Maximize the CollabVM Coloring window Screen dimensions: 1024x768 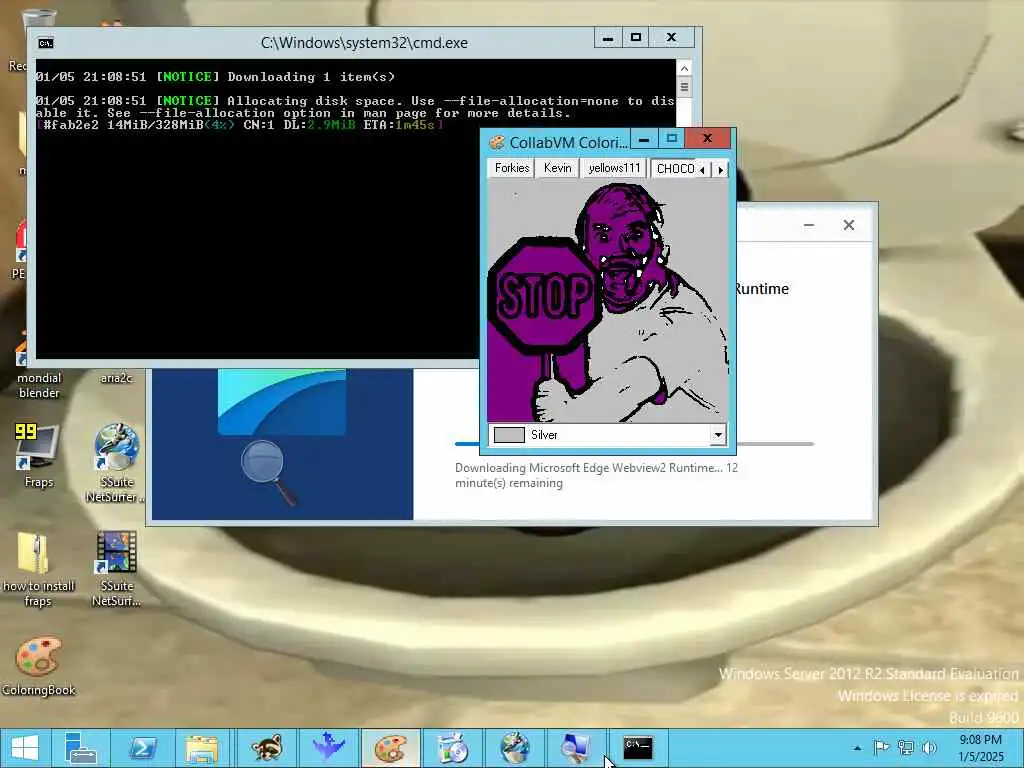tap(671, 138)
